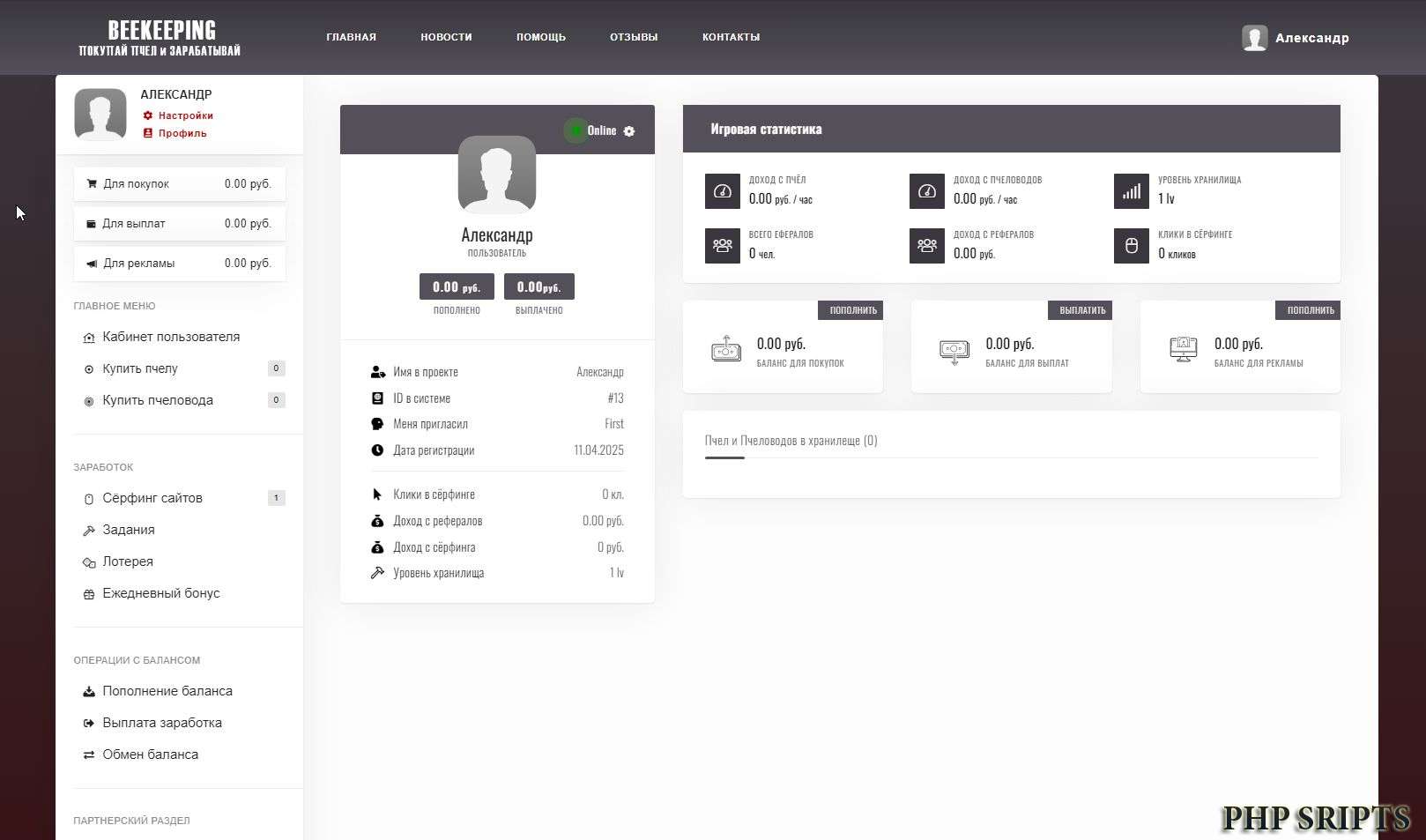Click the green Online status indicator
The height and width of the screenshot is (840, 1426).
click(x=576, y=130)
